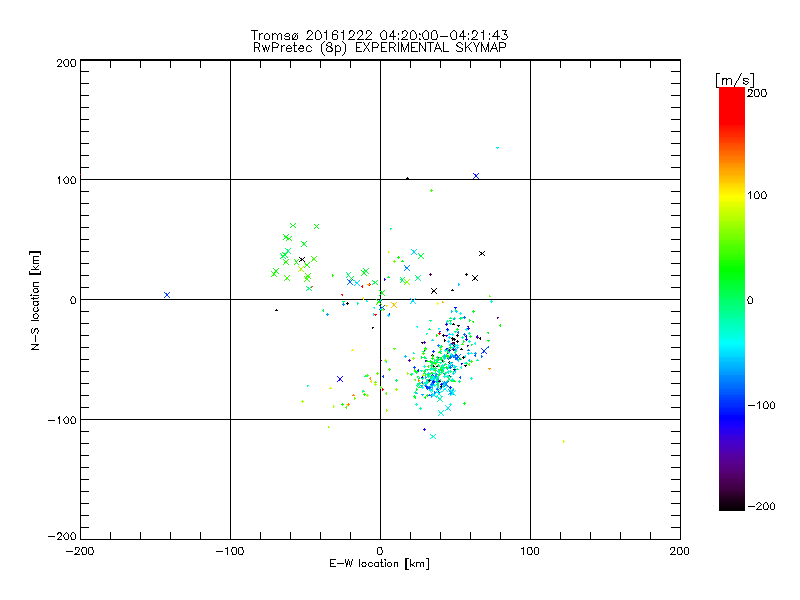Click the colorbar tick label "200"

point(757,93)
